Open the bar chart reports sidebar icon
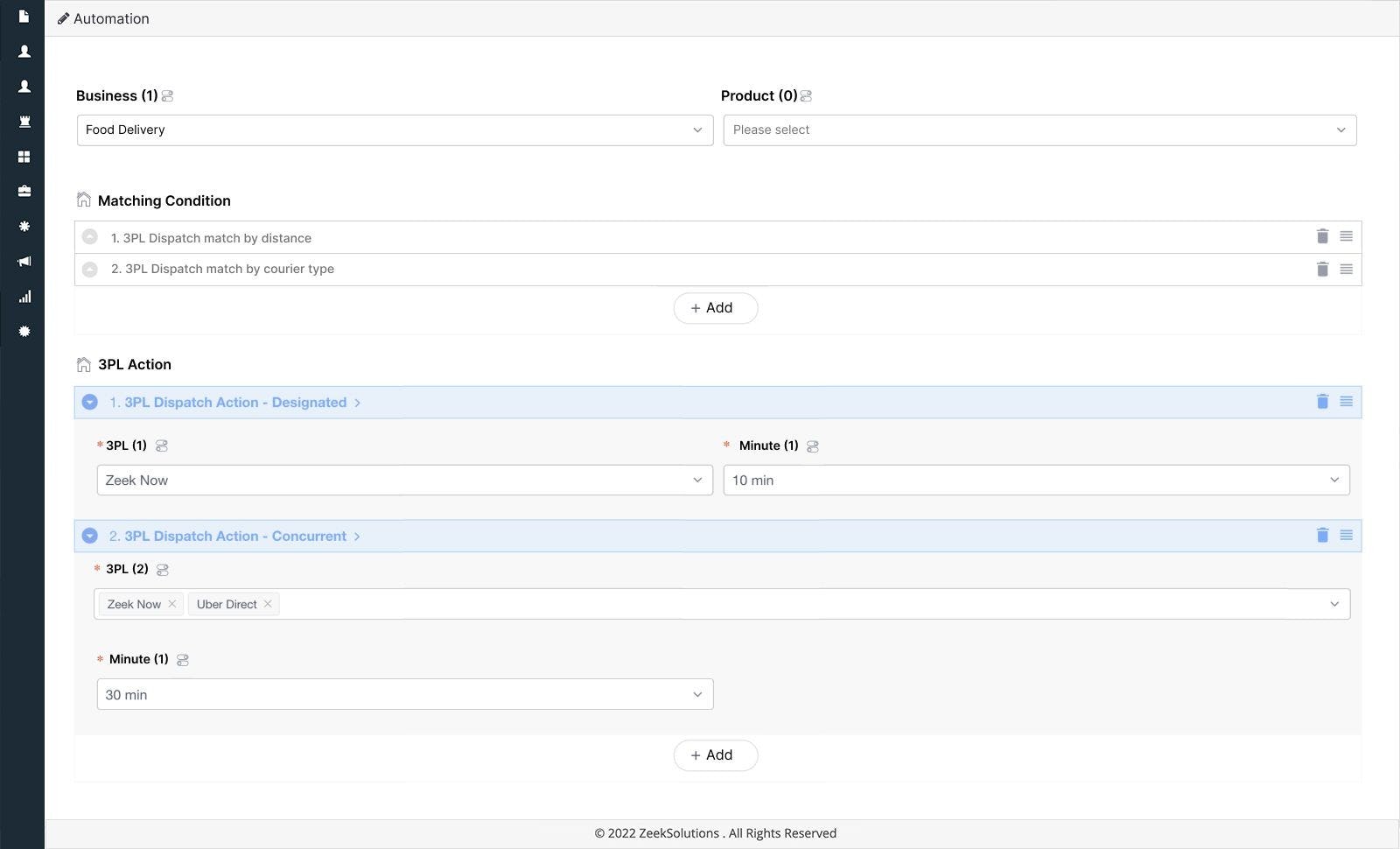 tap(24, 297)
